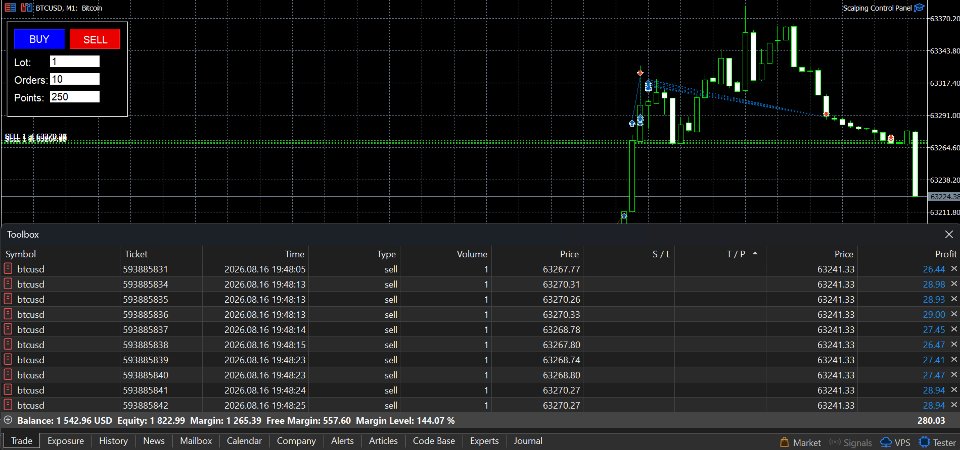Close position with ticket 593885831

click(x=954, y=269)
